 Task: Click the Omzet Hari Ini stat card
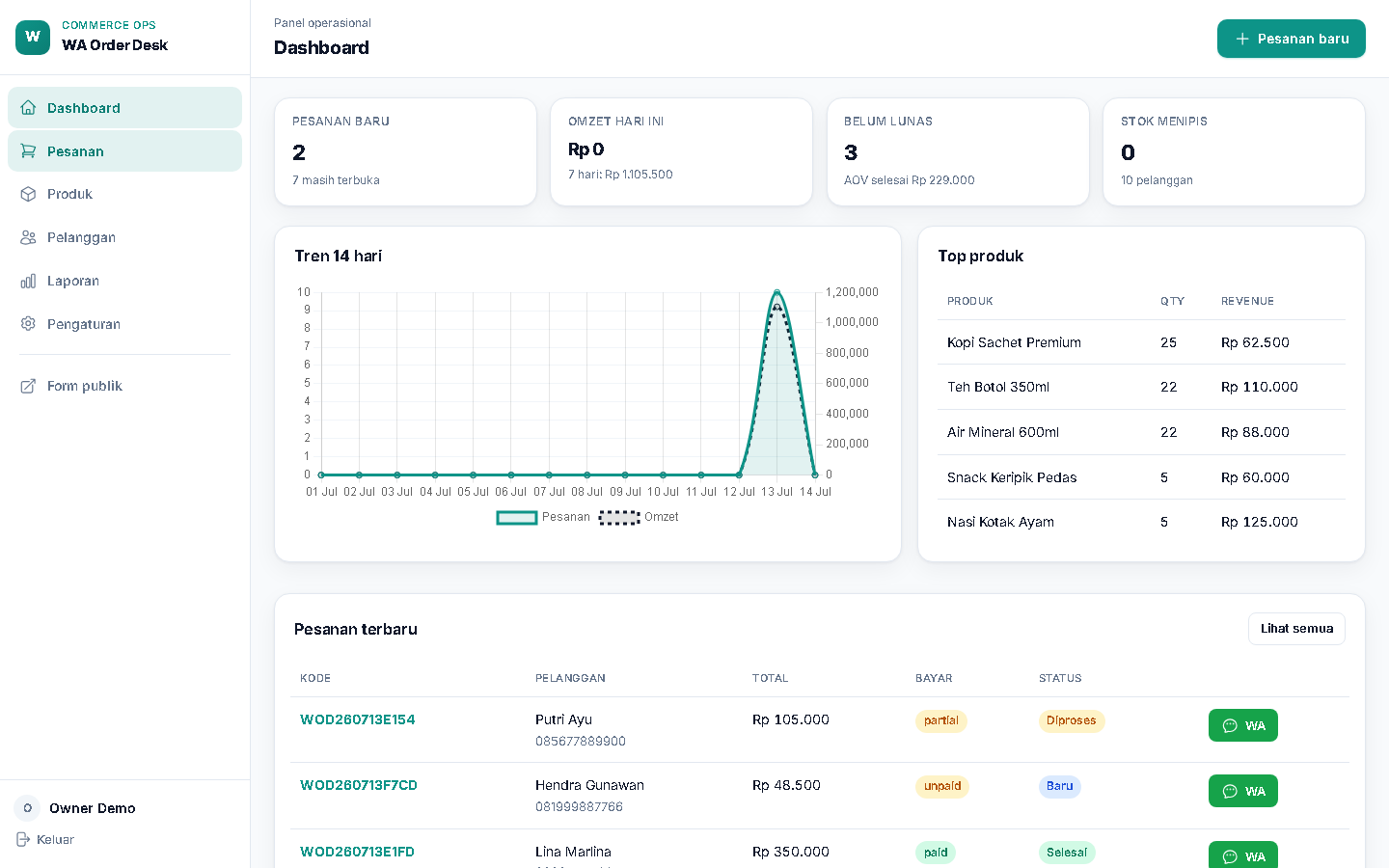[x=681, y=151]
